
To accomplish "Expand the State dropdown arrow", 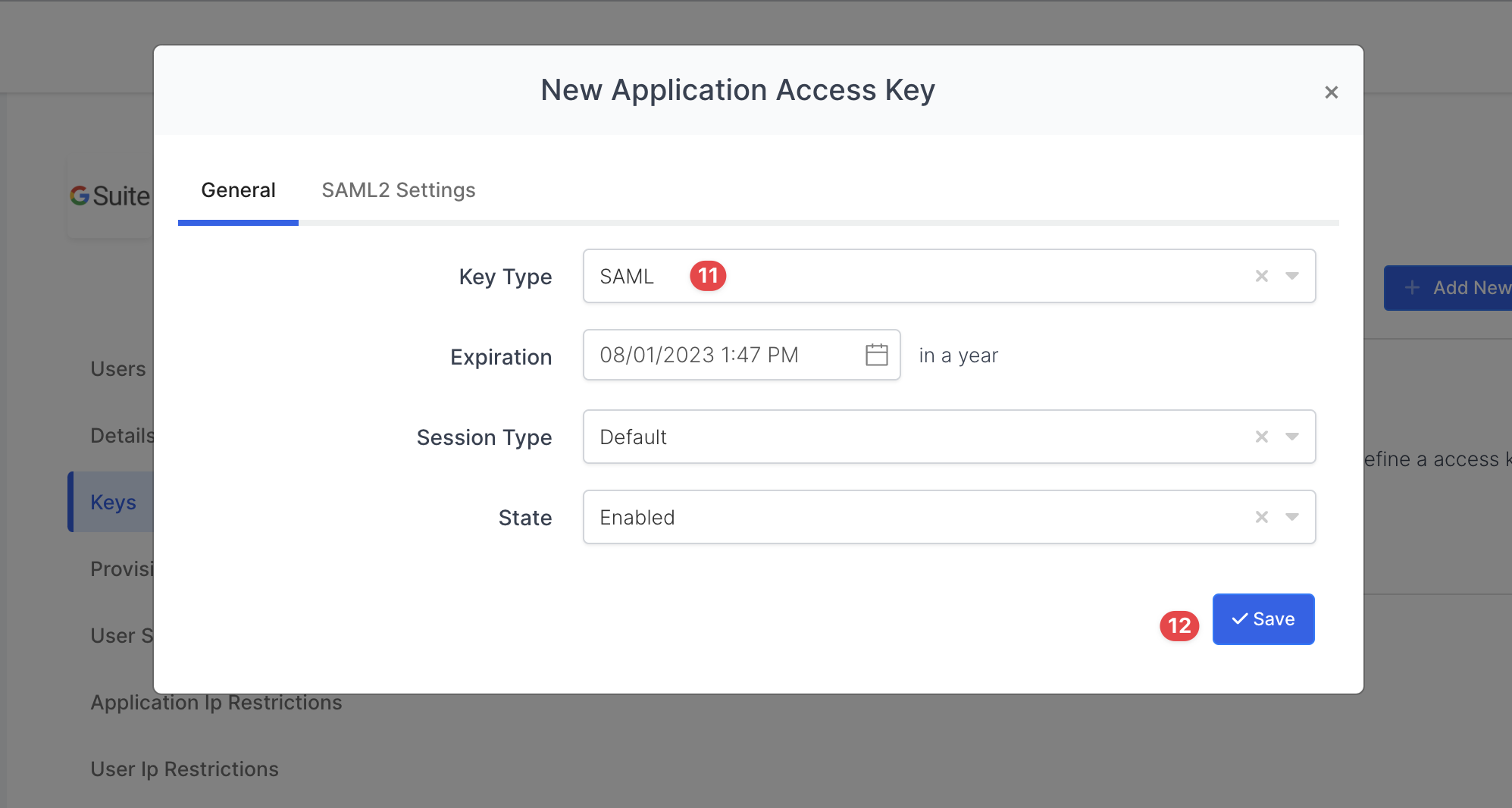I will tap(1292, 517).
